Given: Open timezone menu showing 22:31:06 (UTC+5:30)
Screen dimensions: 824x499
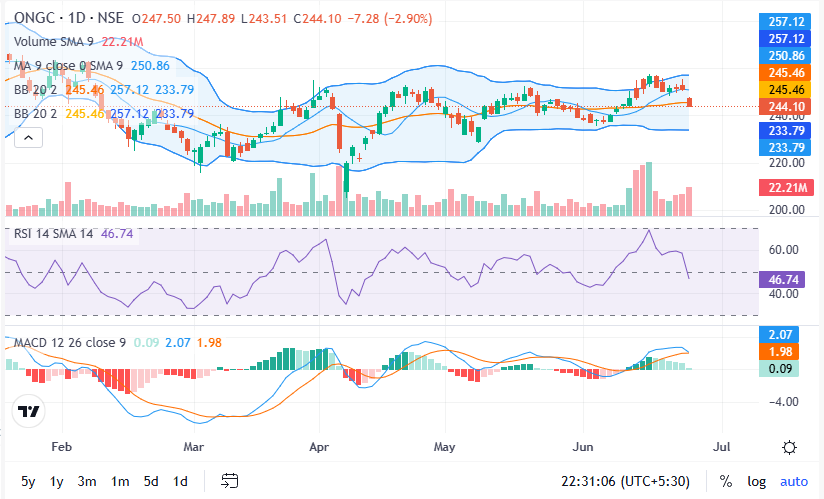Looking at the screenshot, I should pyautogui.click(x=625, y=481).
